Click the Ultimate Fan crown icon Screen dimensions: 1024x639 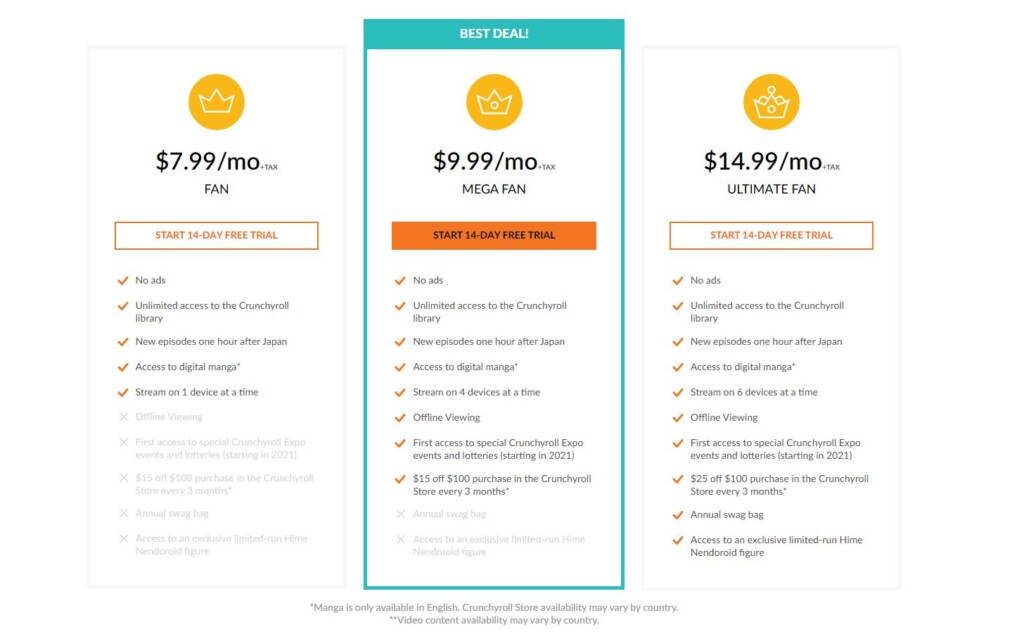[771, 102]
